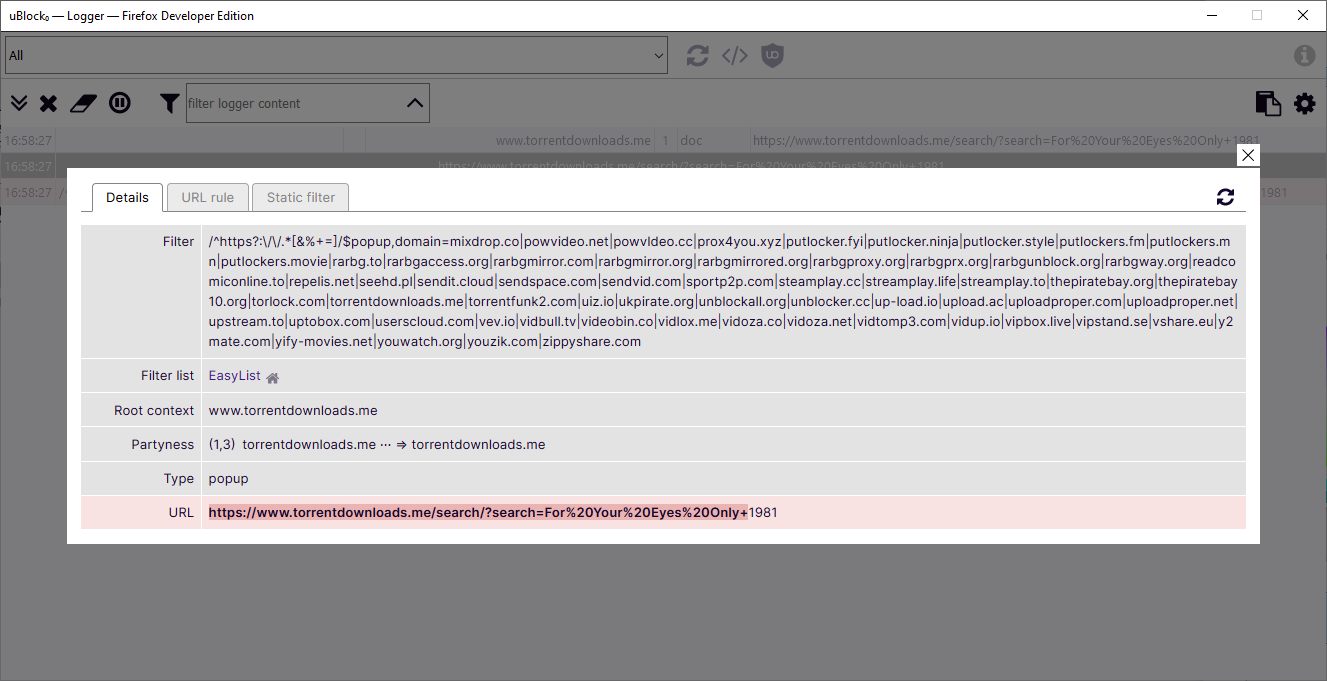Screen dimensions: 1327x681
Task: Open the uBlock popup panel shield icon
Action: click(772, 56)
